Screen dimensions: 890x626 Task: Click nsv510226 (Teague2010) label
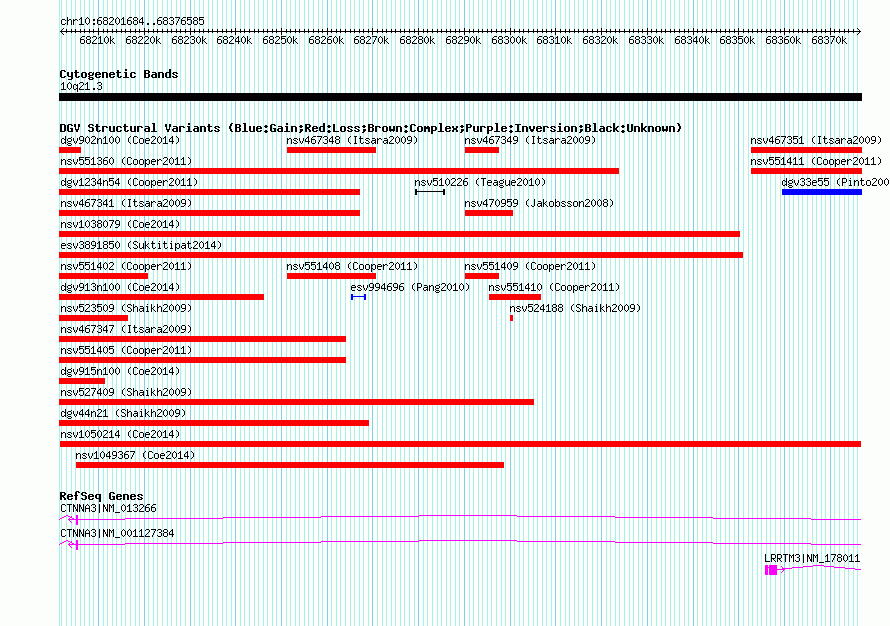(x=480, y=183)
